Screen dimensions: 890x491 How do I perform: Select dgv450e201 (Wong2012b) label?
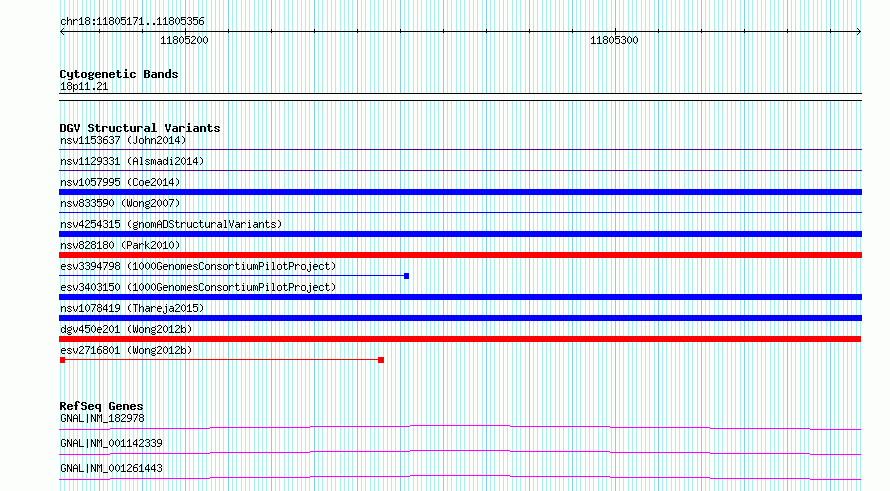coord(126,329)
